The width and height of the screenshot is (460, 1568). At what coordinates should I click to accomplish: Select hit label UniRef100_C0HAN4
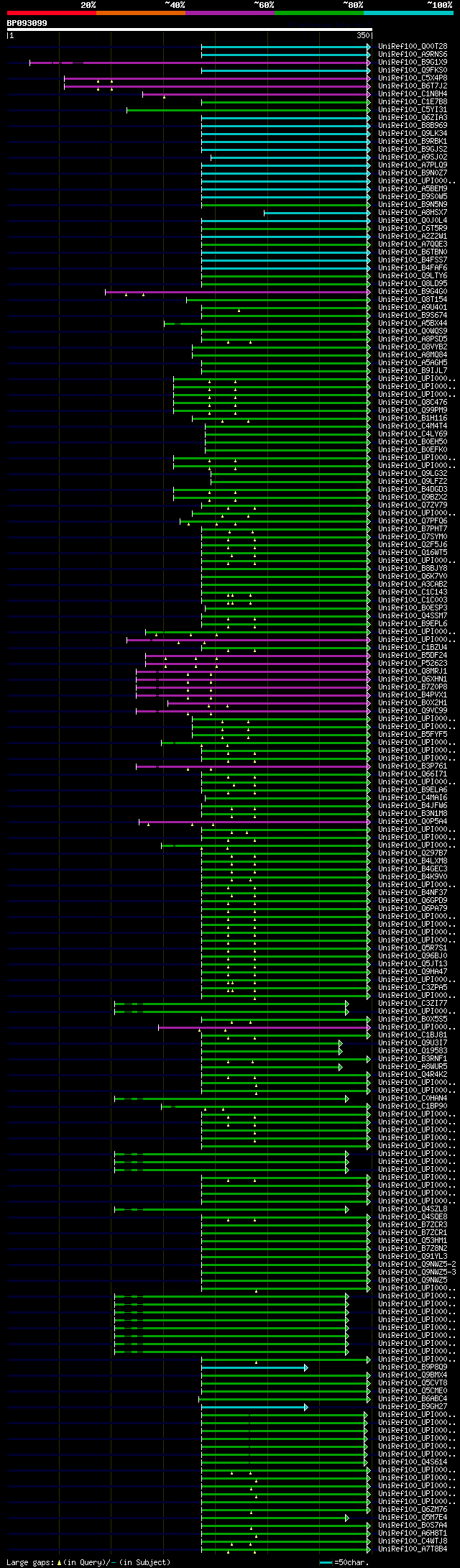click(413, 1098)
